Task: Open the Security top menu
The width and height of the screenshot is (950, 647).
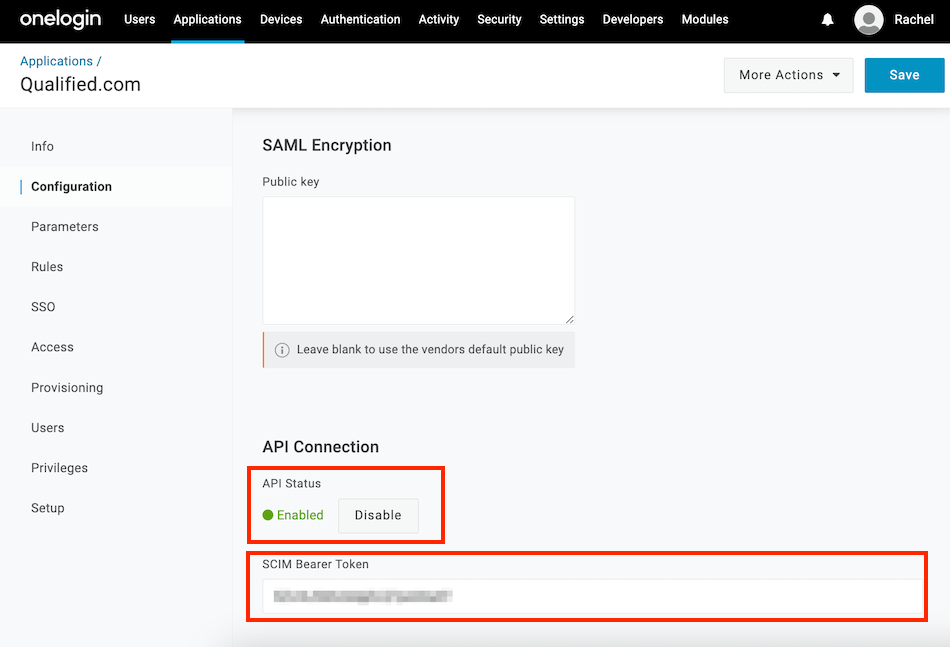Action: tap(499, 19)
